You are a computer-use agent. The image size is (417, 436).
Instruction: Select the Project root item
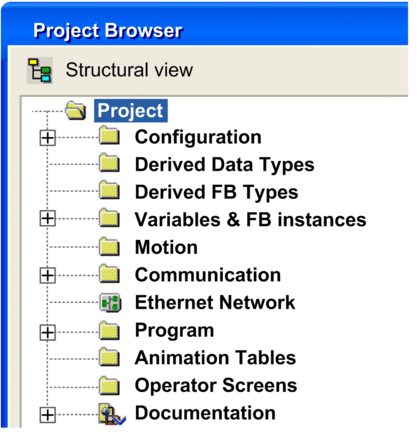pyautogui.click(x=131, y=111)
